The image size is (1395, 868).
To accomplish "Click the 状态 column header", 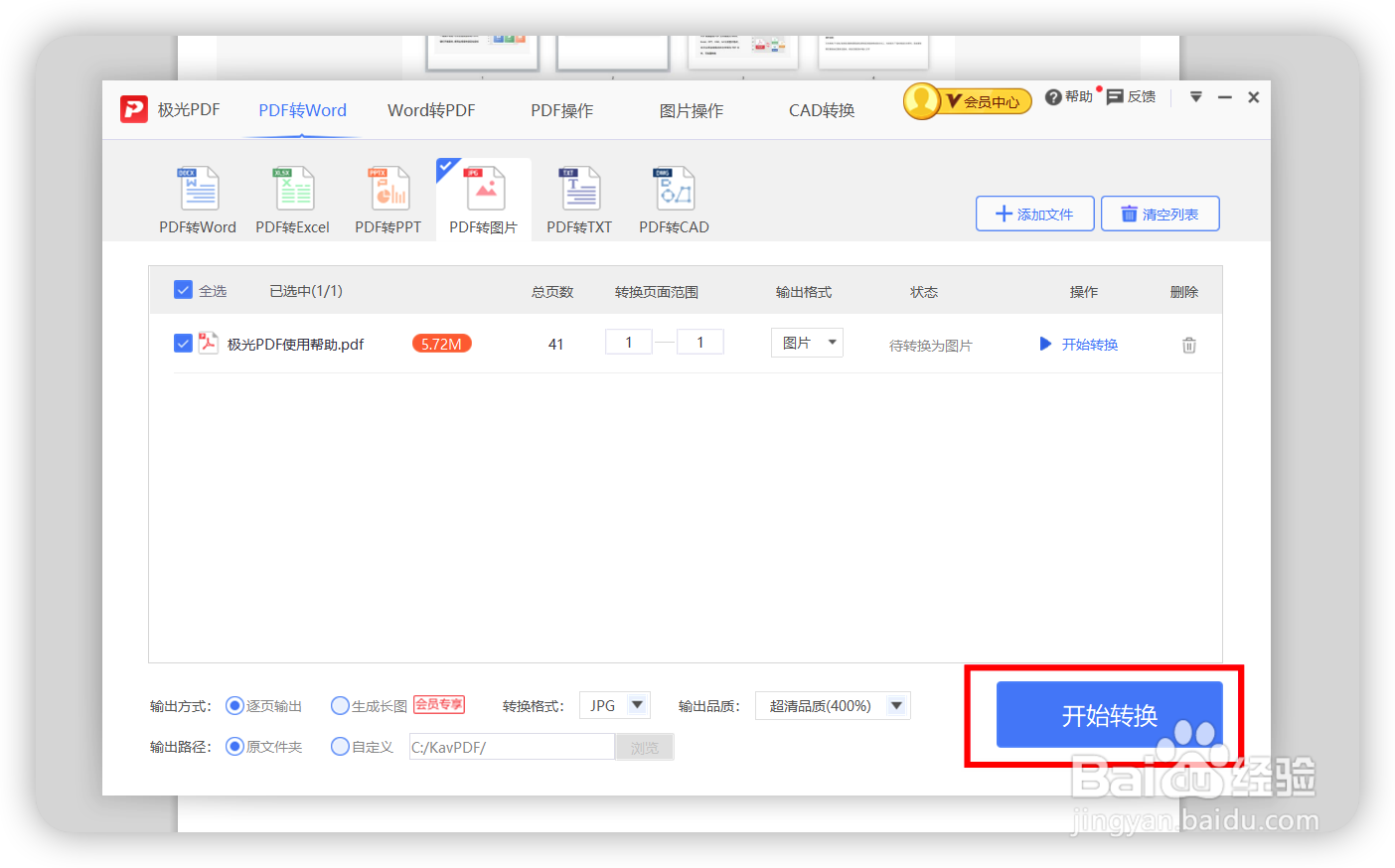I will click(924, 292).
